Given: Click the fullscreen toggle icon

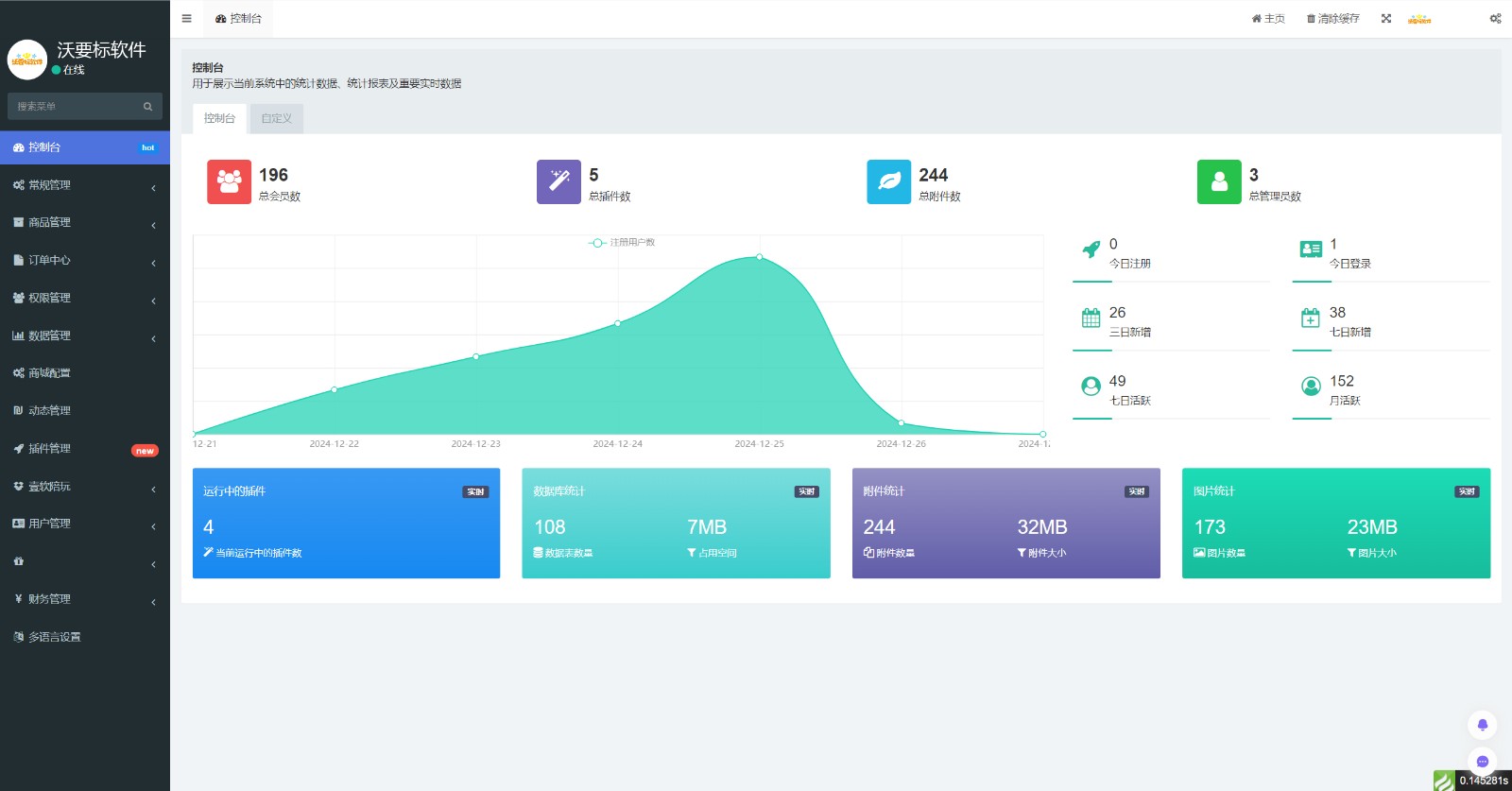Looking at the screenshot, I should click(1386, 18).
